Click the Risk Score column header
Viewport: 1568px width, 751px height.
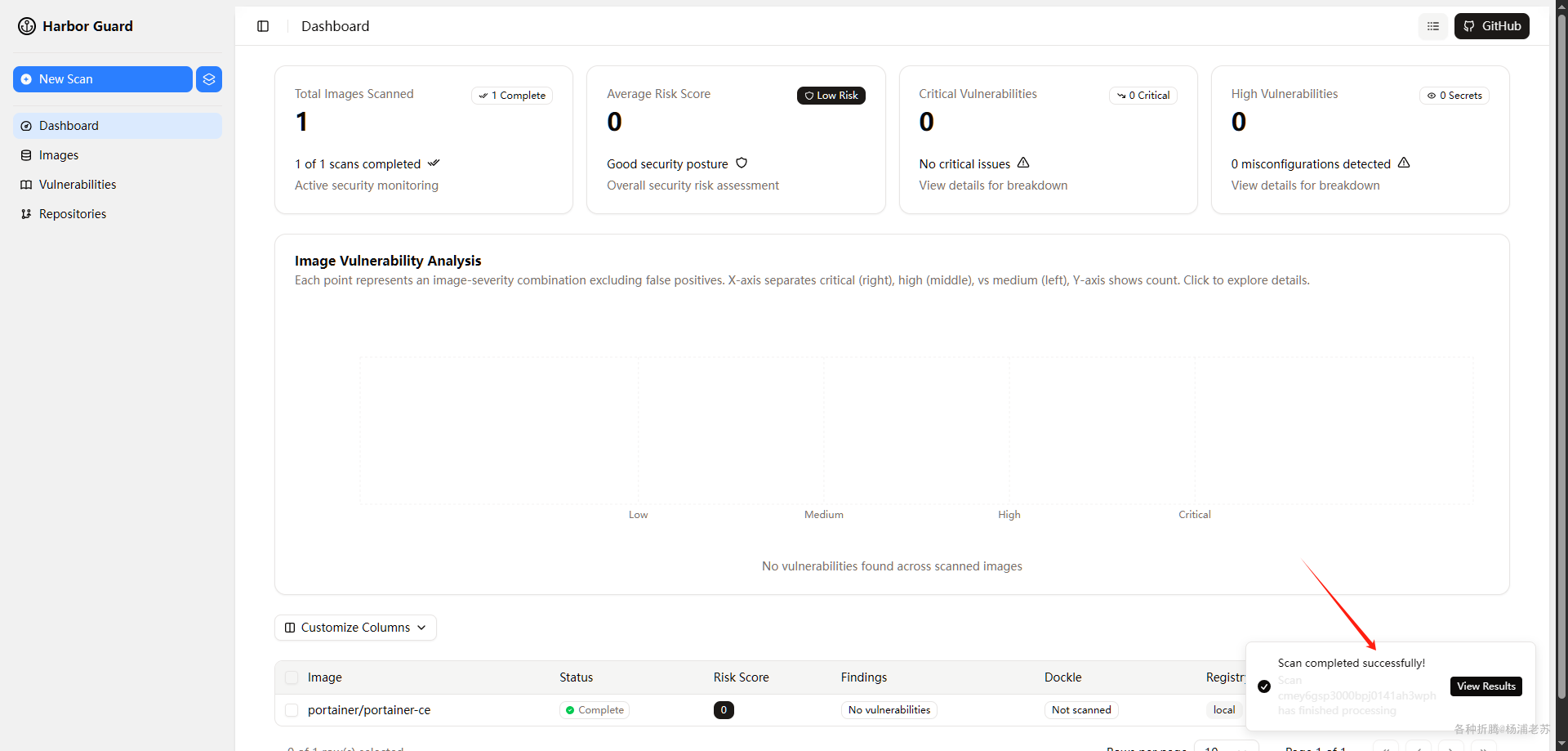742,677
